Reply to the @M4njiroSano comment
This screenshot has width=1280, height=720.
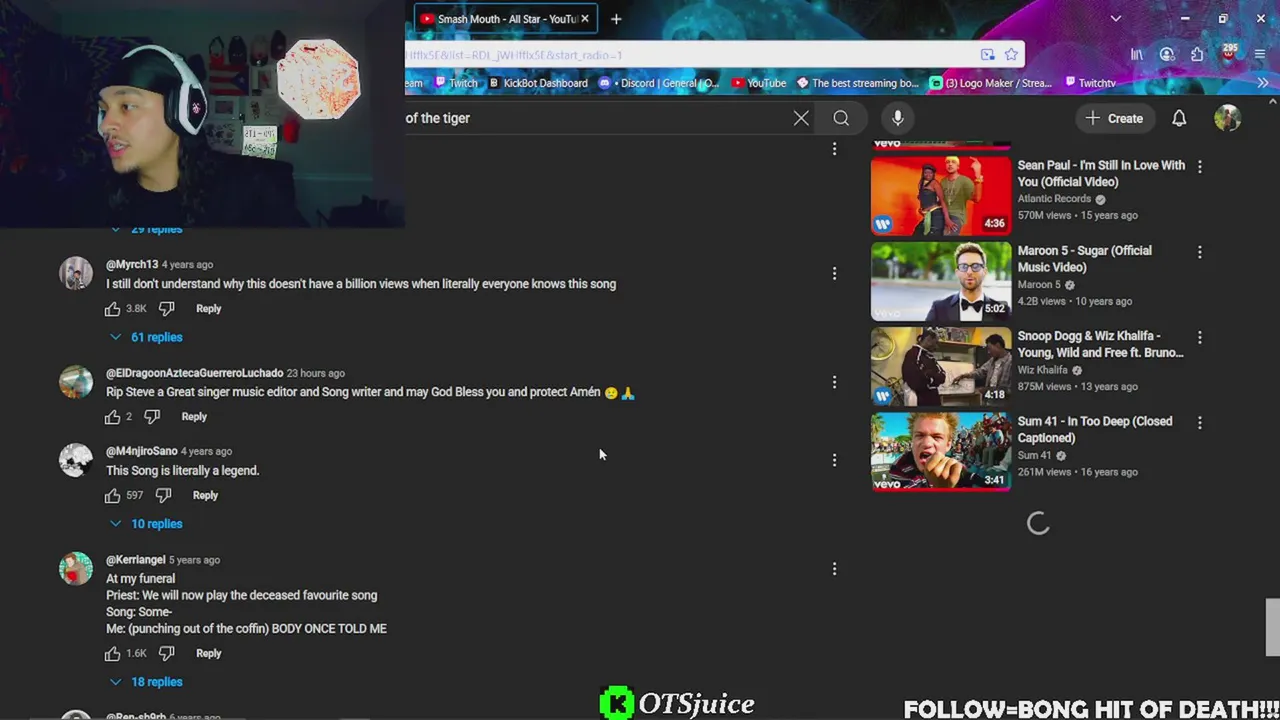point(205,495)
